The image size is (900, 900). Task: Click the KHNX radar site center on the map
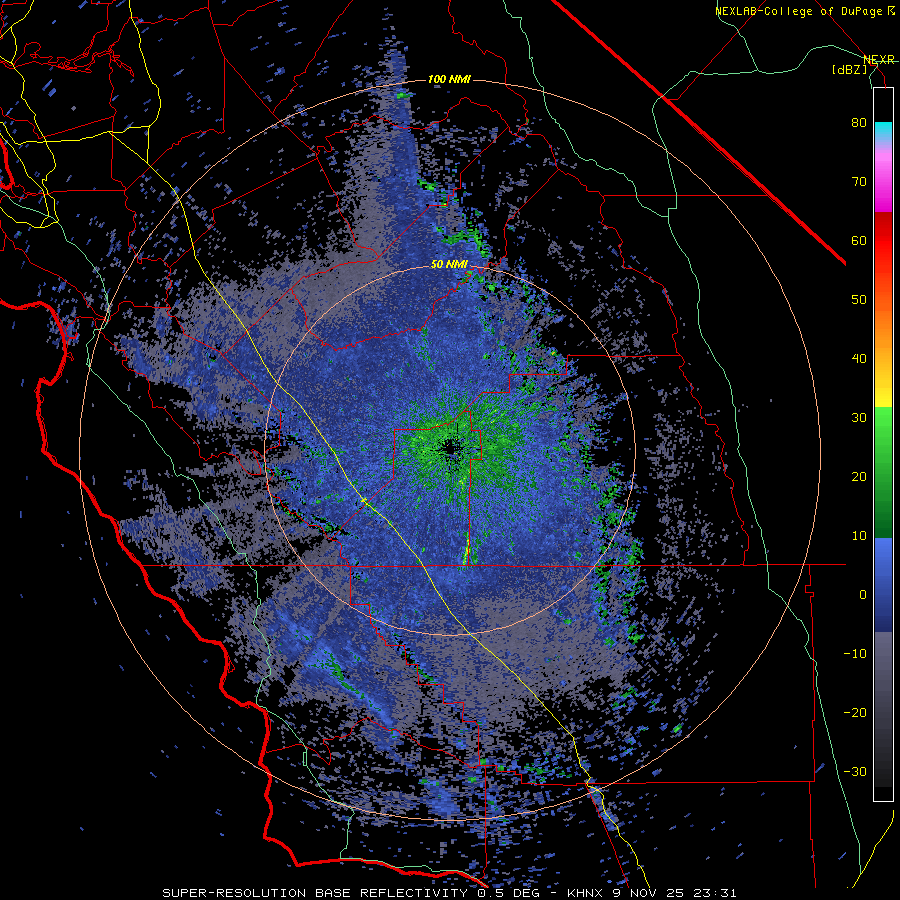pyautogui.click(x=449, y=449)
